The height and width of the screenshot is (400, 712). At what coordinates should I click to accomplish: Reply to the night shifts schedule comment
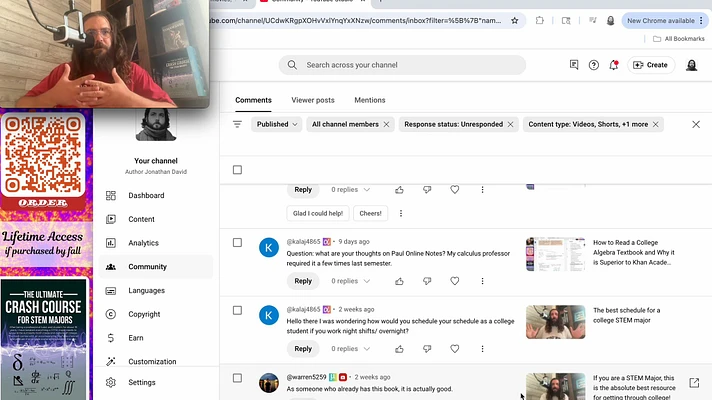303,349
